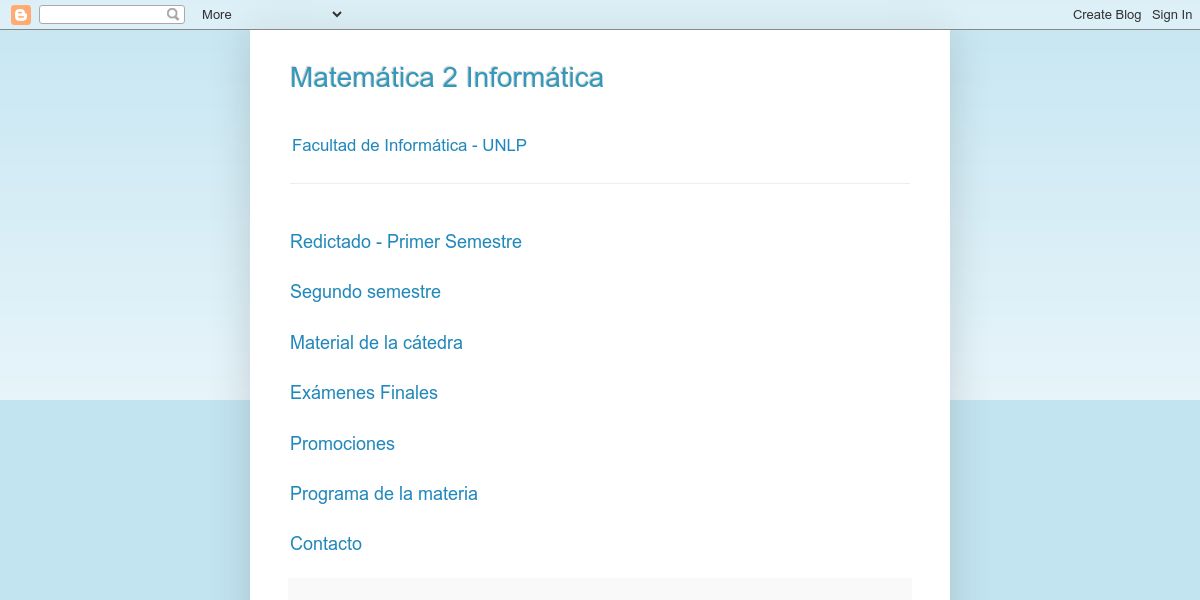Open the Create Blog link

1106,14
